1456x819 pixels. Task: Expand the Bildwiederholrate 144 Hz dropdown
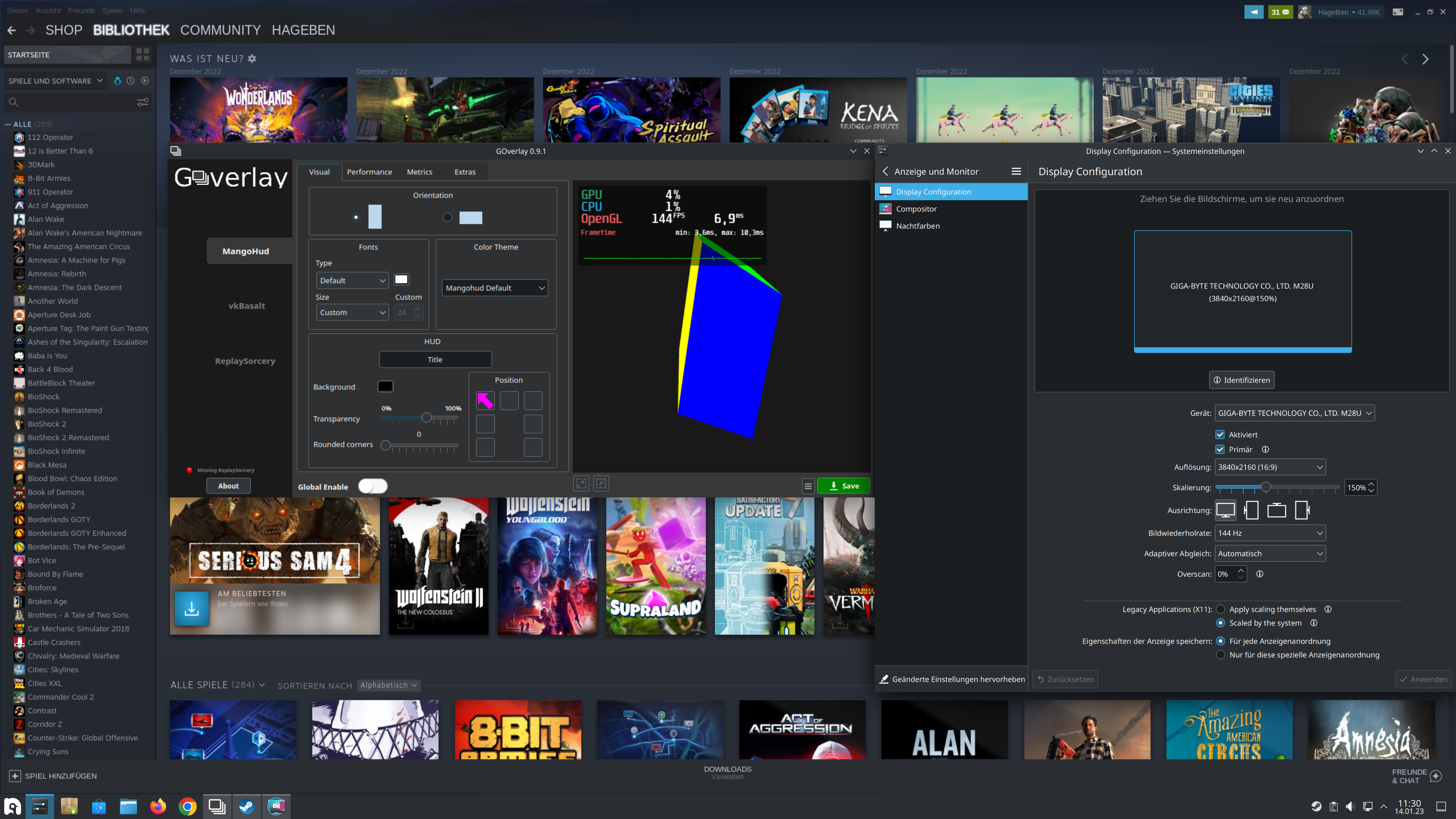[1269, 533]
